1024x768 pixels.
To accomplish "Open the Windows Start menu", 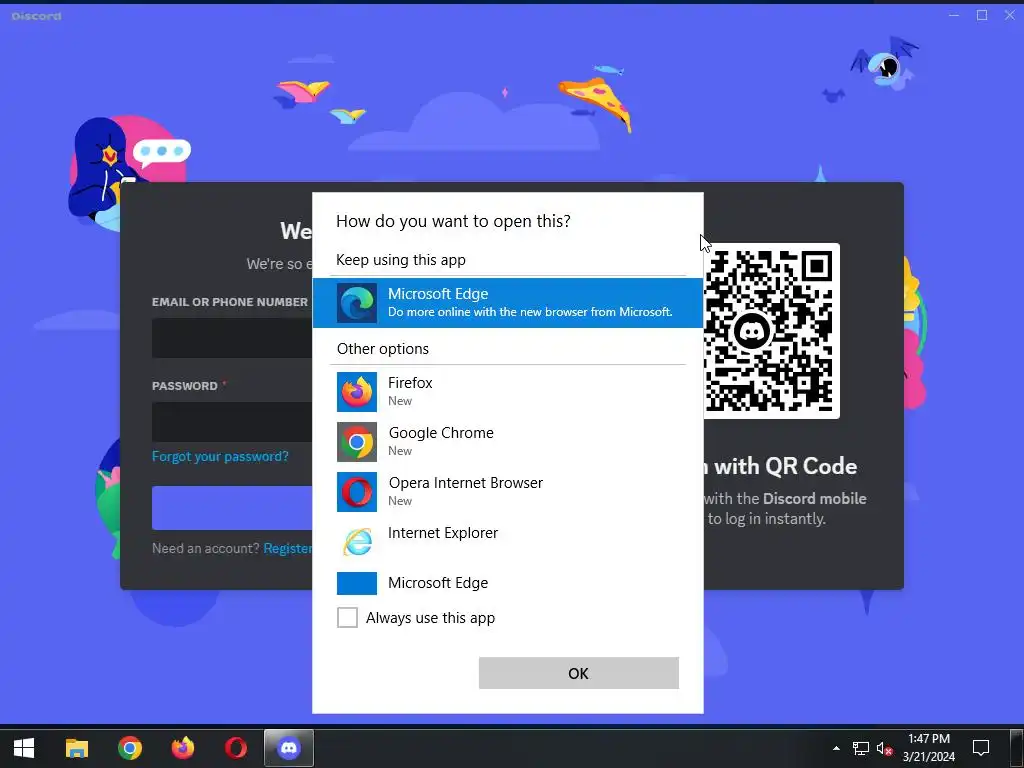I will coord(24,748).
